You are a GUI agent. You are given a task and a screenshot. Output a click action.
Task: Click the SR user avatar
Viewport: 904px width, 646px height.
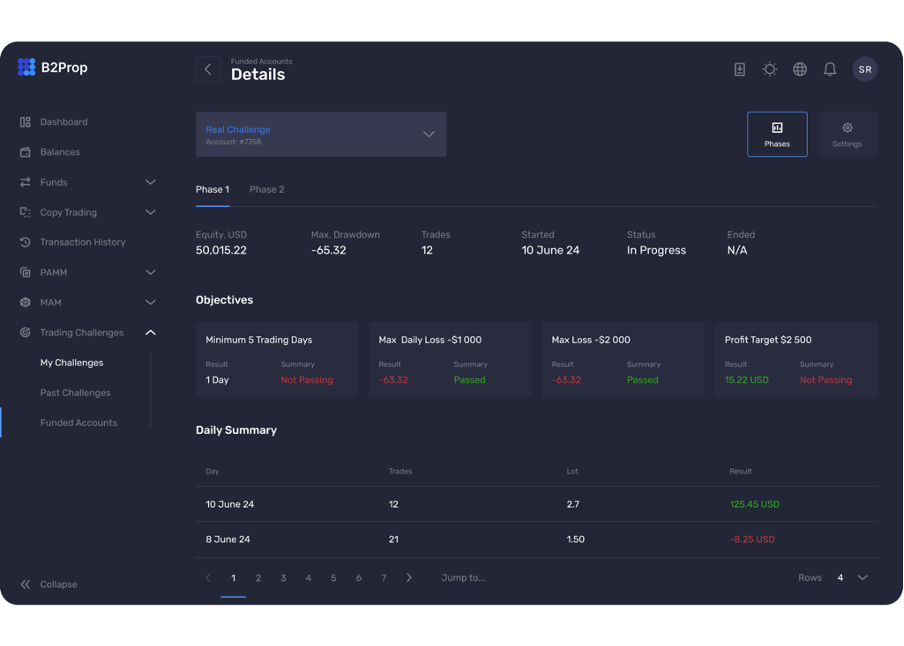865,69
